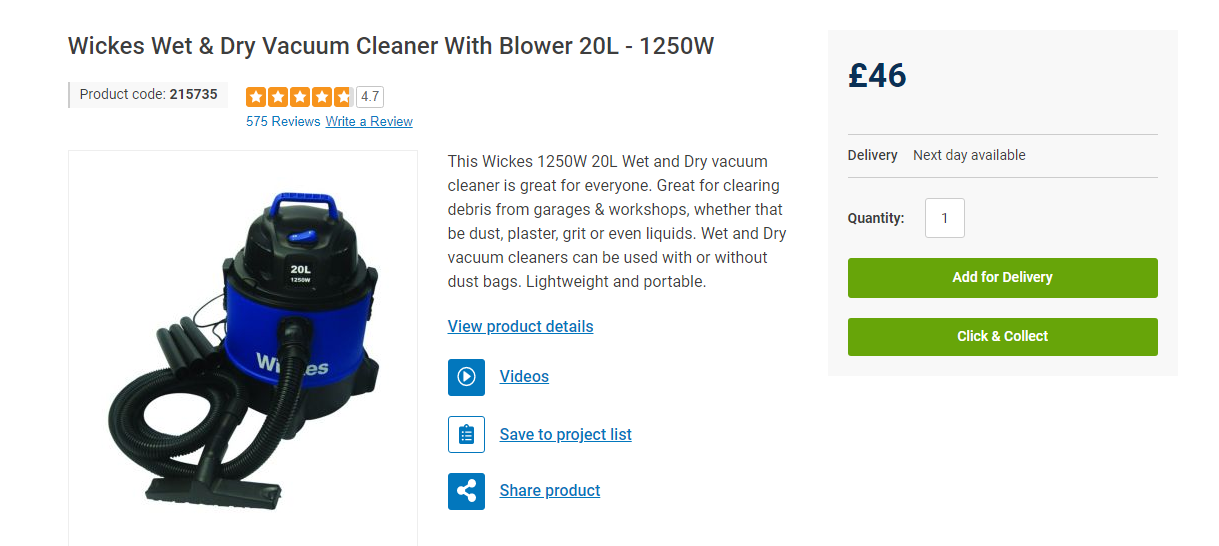Image resolution: width=1219 pixels, height=546 pixels.
Task: Click the 4.7 rating score badge
Action: click(x=370, y=97)
